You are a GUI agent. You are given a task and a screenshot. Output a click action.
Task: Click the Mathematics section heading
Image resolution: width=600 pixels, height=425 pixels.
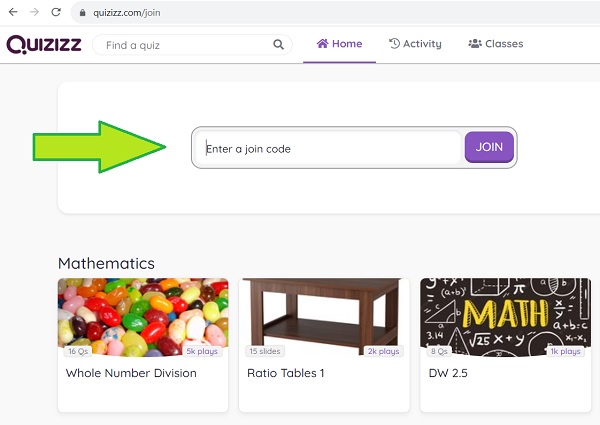(106, 263)
